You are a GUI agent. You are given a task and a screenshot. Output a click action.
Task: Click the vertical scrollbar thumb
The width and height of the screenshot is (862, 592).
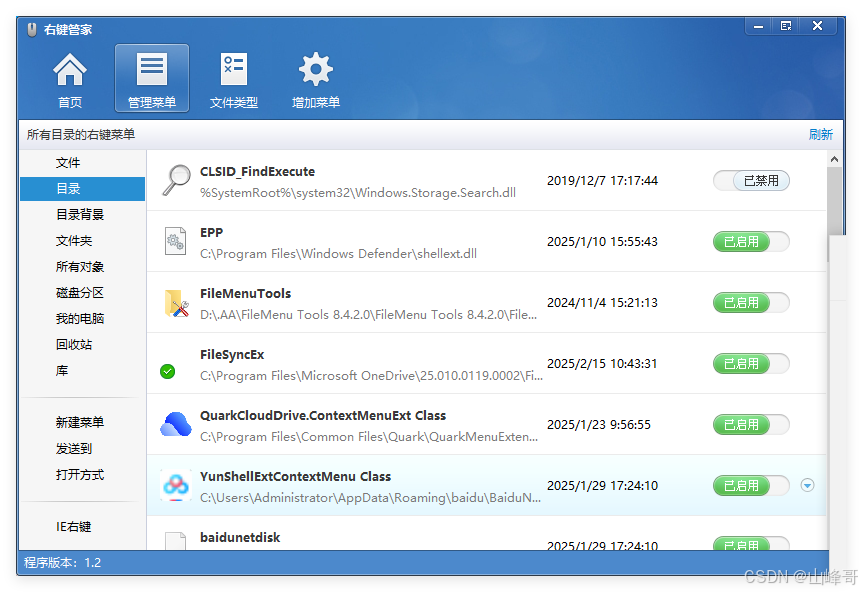click(x=834, y=201)
